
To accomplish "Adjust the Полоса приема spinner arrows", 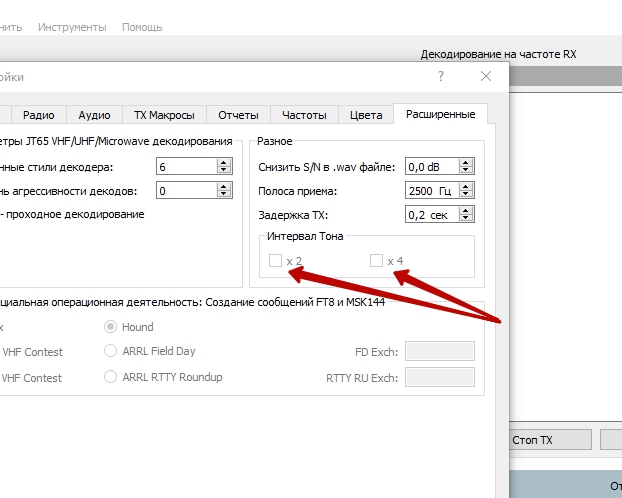I will point(466,191).
